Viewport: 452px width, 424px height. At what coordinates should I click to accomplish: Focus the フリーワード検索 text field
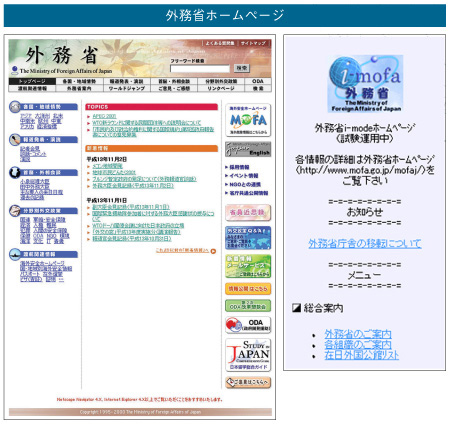coord(200,68)
